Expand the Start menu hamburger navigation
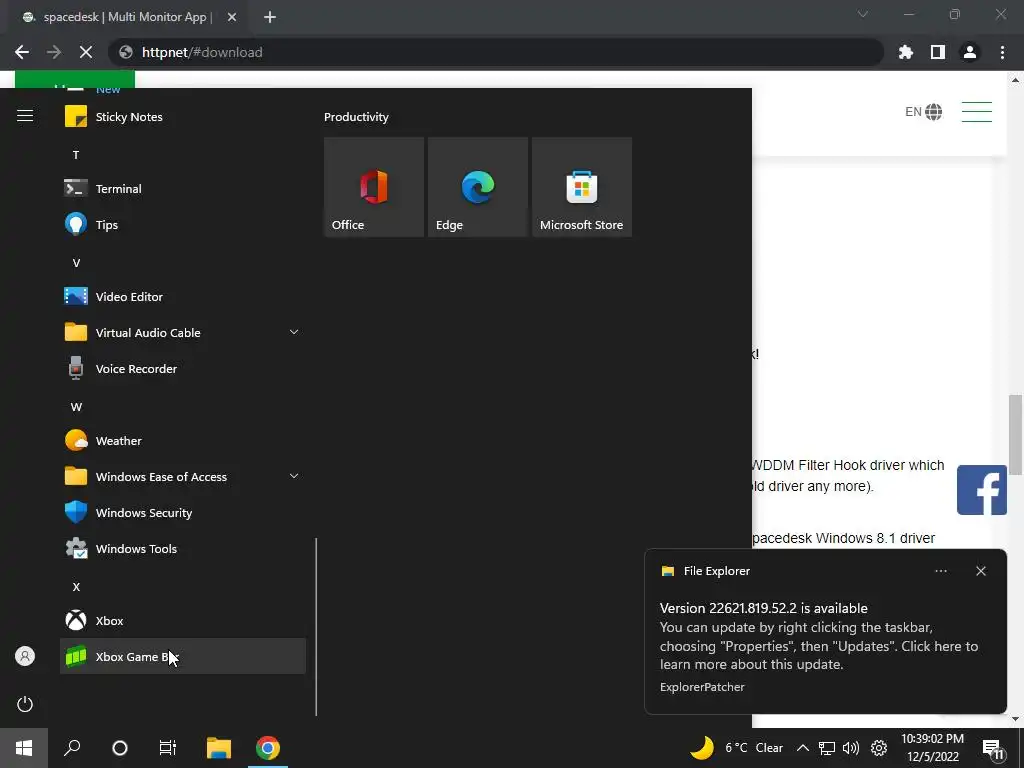 25,116
